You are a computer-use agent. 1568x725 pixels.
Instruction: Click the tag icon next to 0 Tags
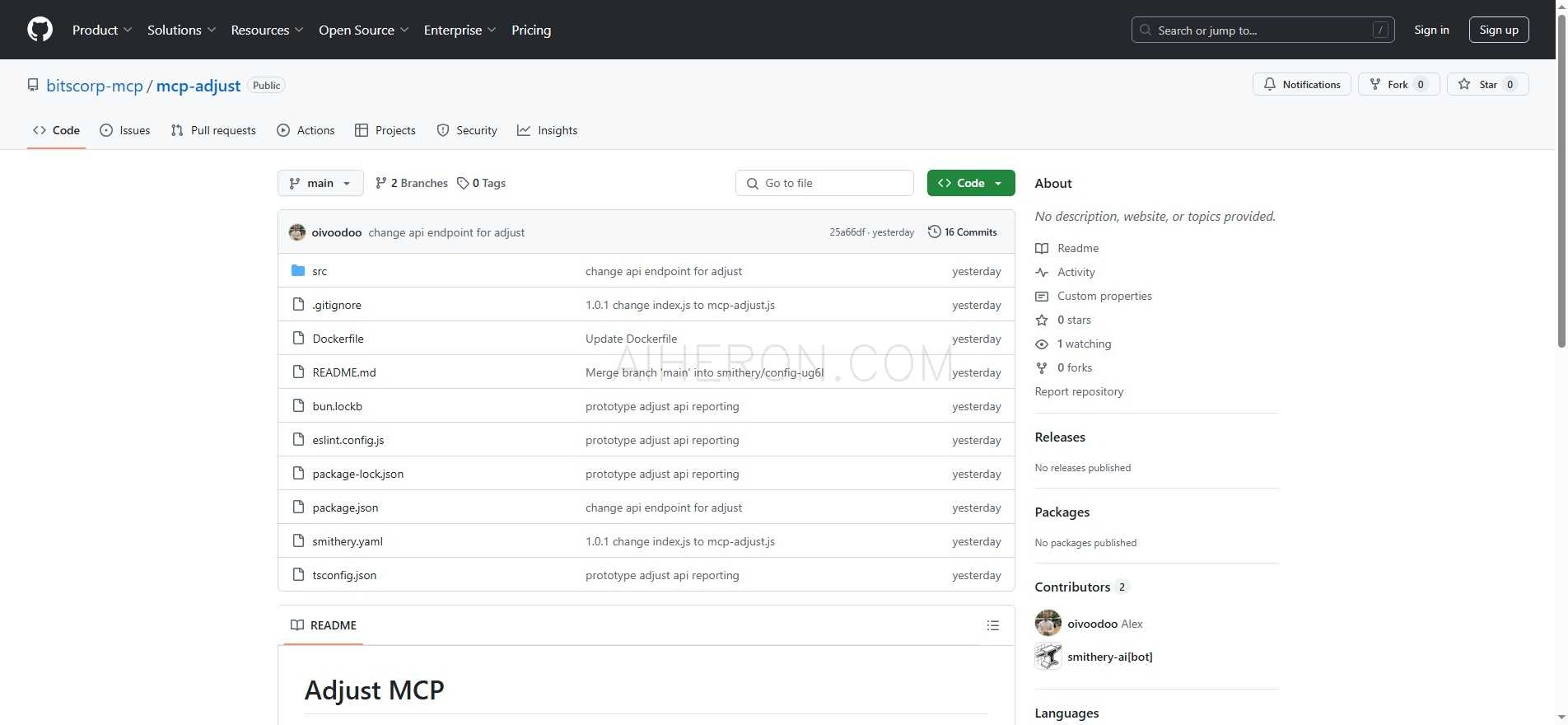click(463, 183)
